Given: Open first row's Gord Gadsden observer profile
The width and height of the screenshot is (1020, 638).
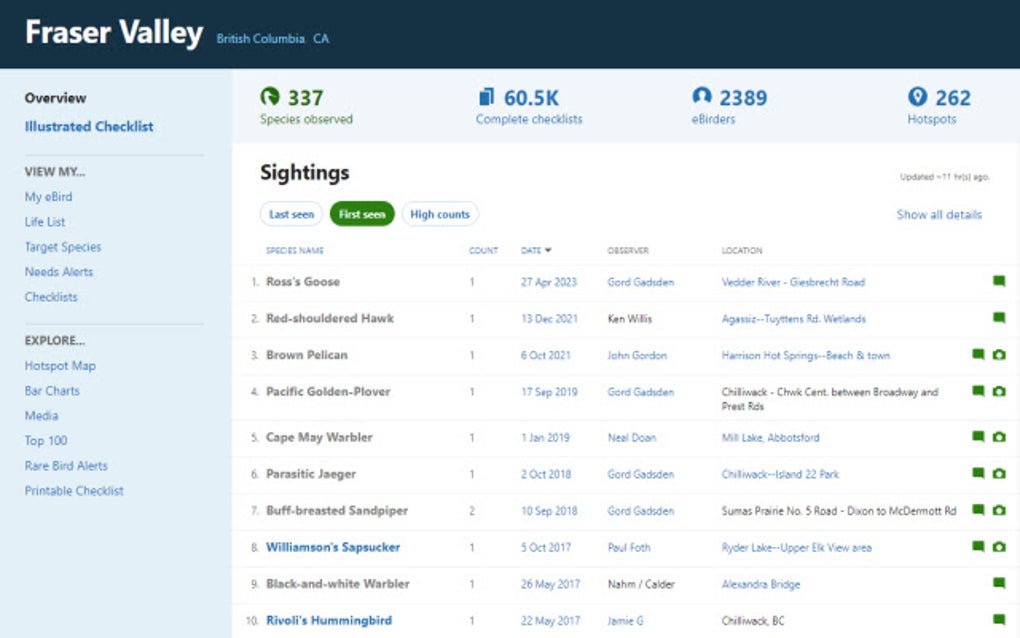Looking at the screenshot, I should pyautogui.click(x=641, y=282).
